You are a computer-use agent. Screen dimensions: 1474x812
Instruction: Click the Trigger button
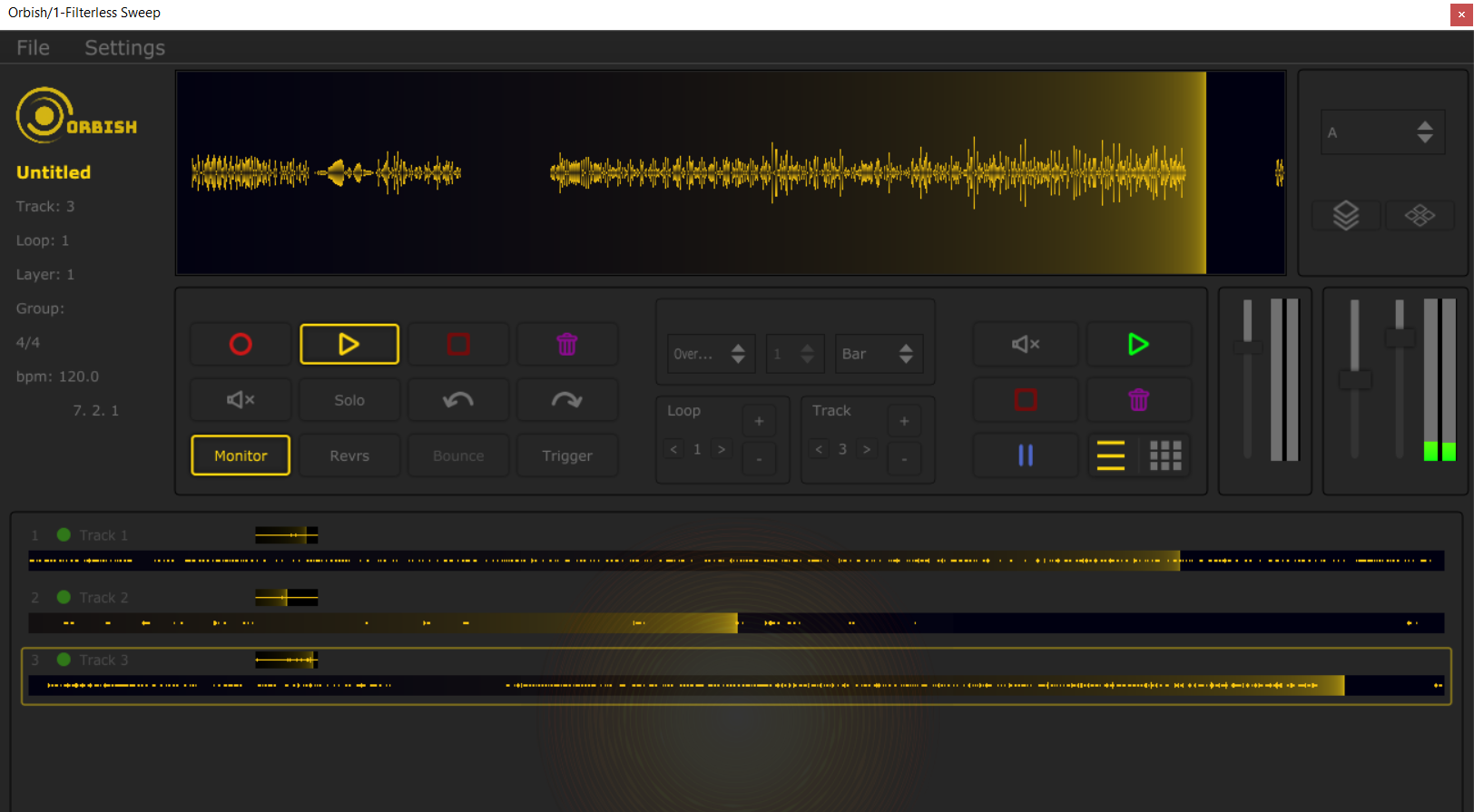567,455
